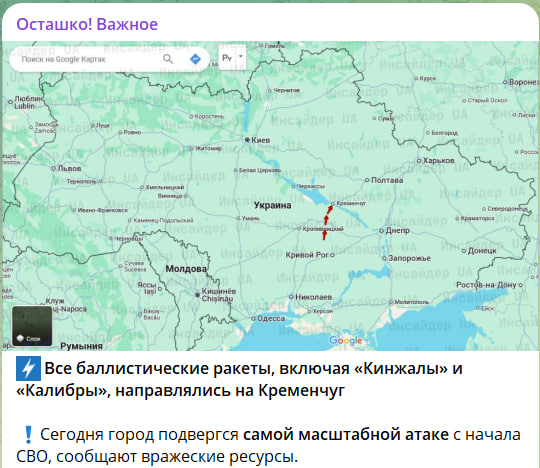Click the magnifier search icon

[168, 59]
